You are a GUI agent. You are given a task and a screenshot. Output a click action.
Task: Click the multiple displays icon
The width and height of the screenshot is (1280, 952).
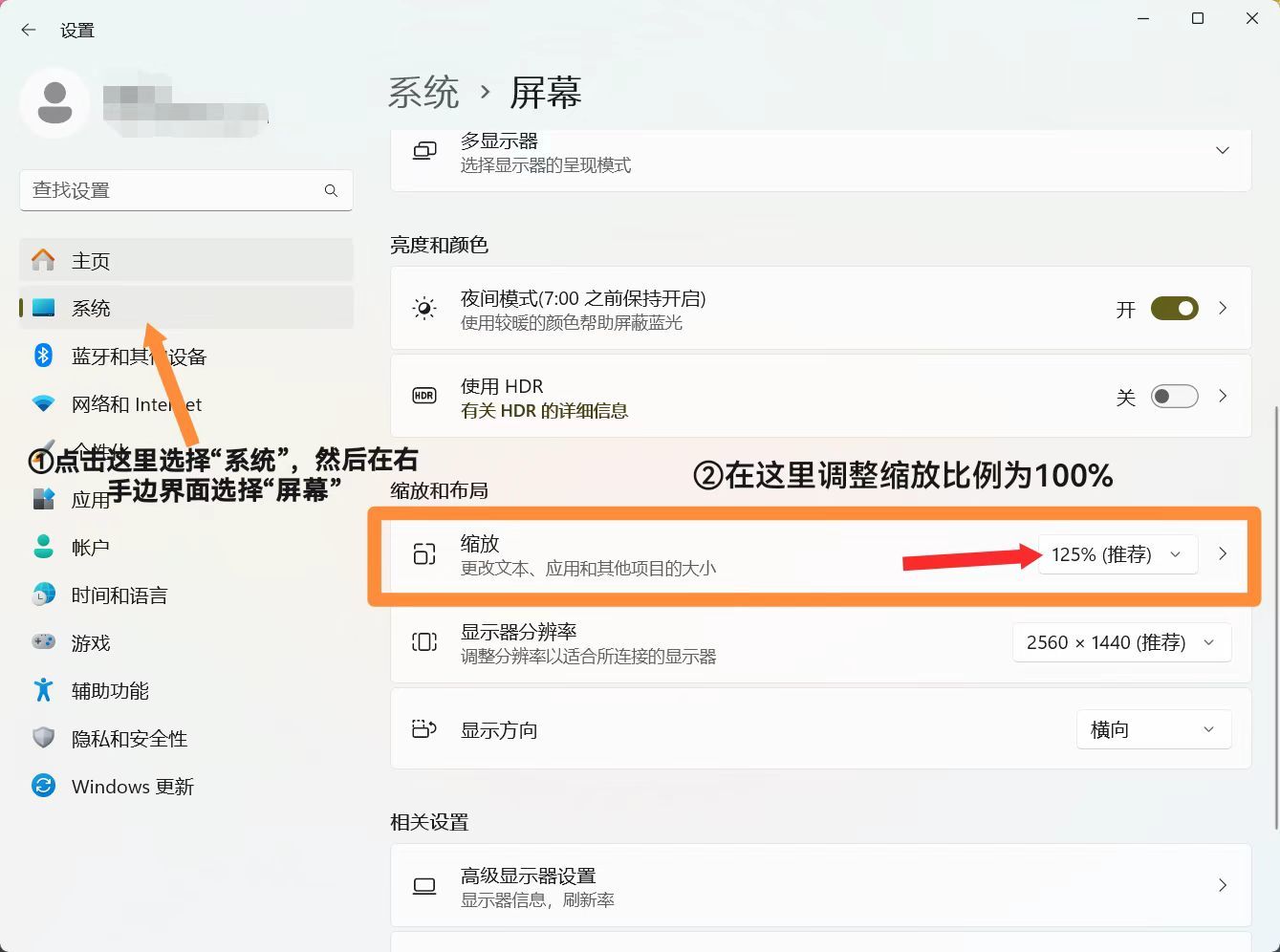(x=424, y=151)
